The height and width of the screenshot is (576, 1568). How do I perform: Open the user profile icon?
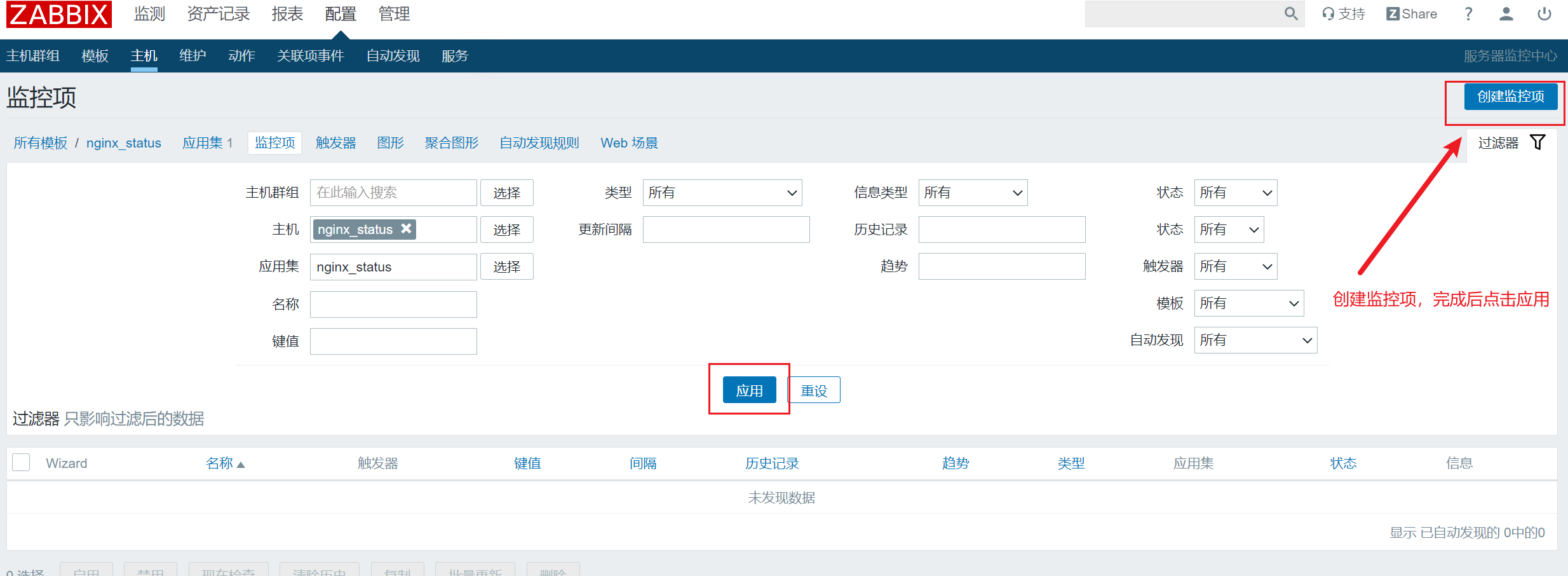(x=1506, y=14)
